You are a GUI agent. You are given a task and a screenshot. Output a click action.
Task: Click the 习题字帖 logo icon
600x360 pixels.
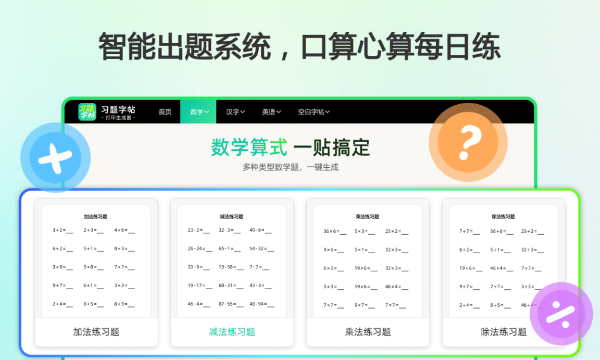(x=87, y=112)
